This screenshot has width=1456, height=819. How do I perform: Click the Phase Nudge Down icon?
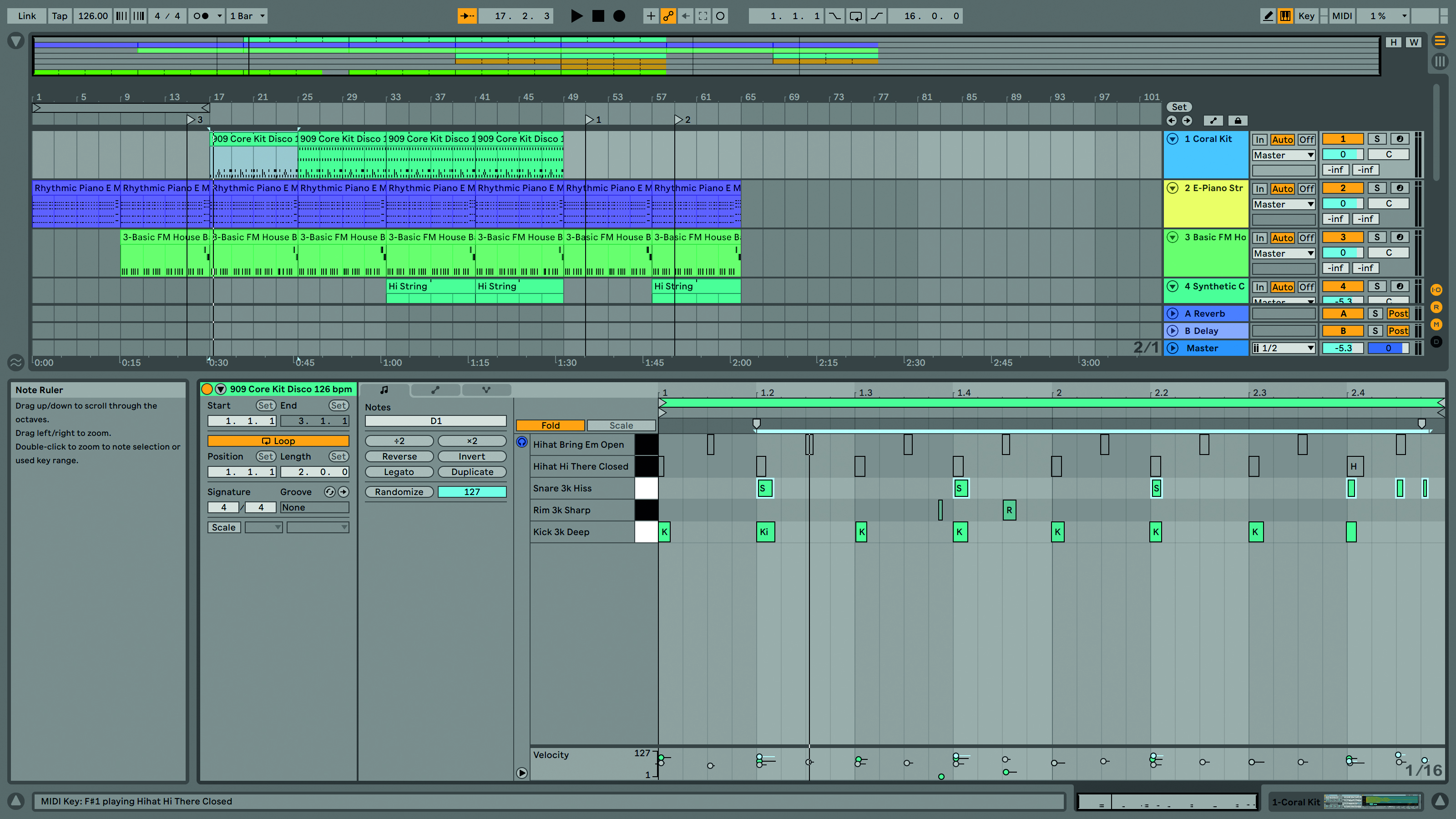click(121, 16)
